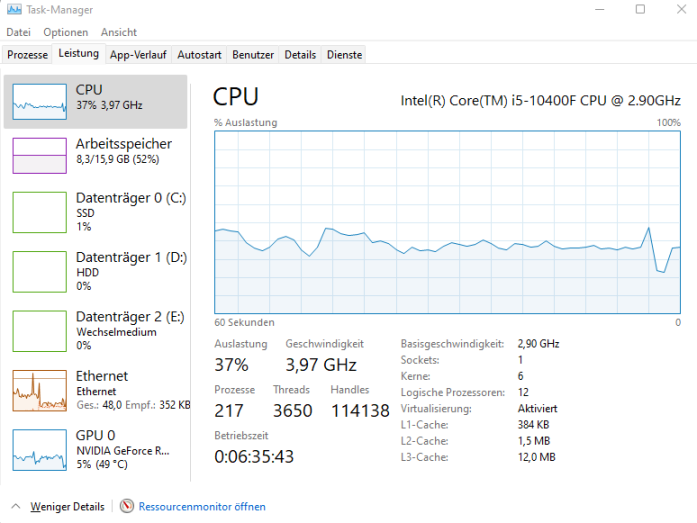Click the Ressourcenmonitor öffnen link
The image size is (697, 523).
coord(202,507)
